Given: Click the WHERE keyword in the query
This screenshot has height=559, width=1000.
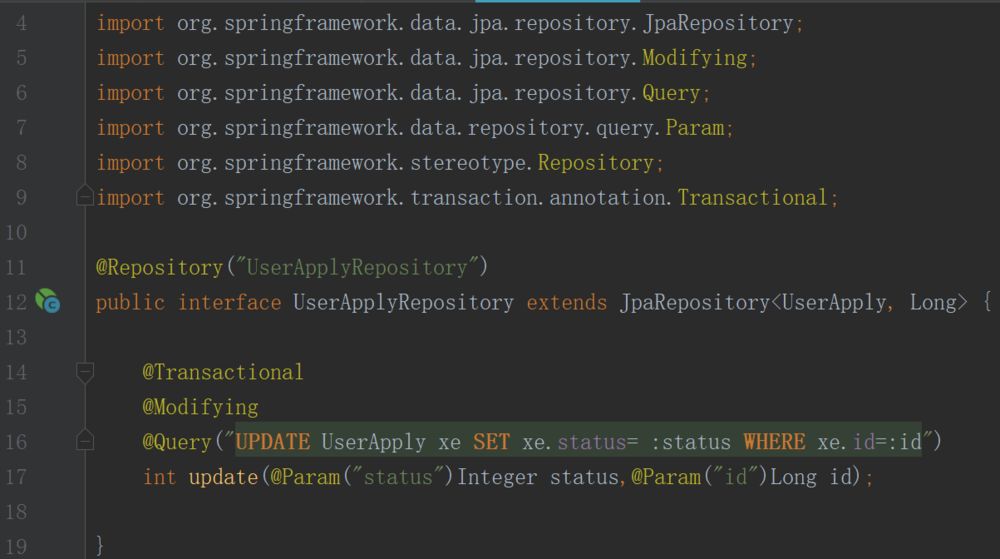Looking at the screenshot, I should pos(774,442).
